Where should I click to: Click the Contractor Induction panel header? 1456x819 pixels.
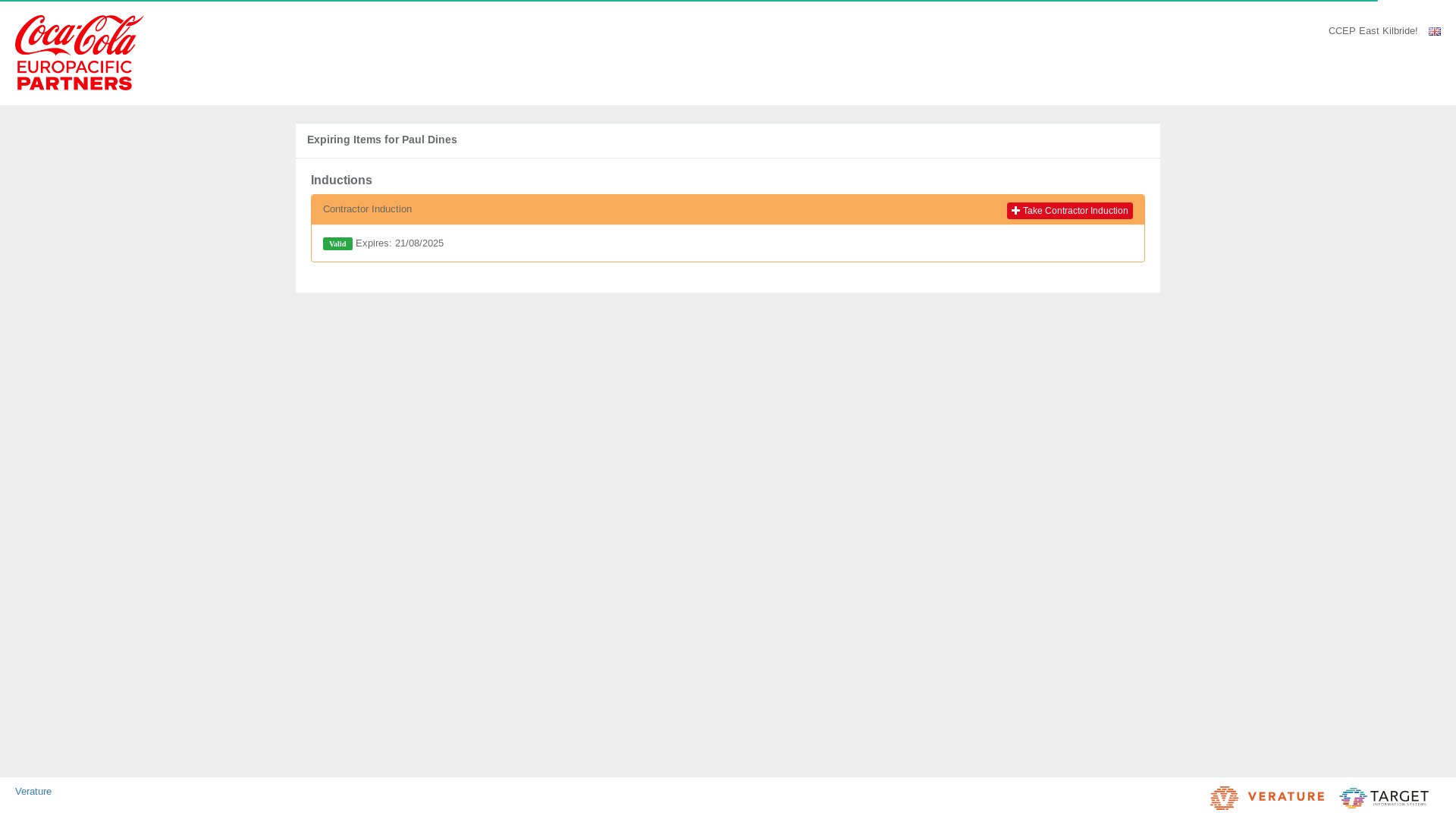click(728, 209)
